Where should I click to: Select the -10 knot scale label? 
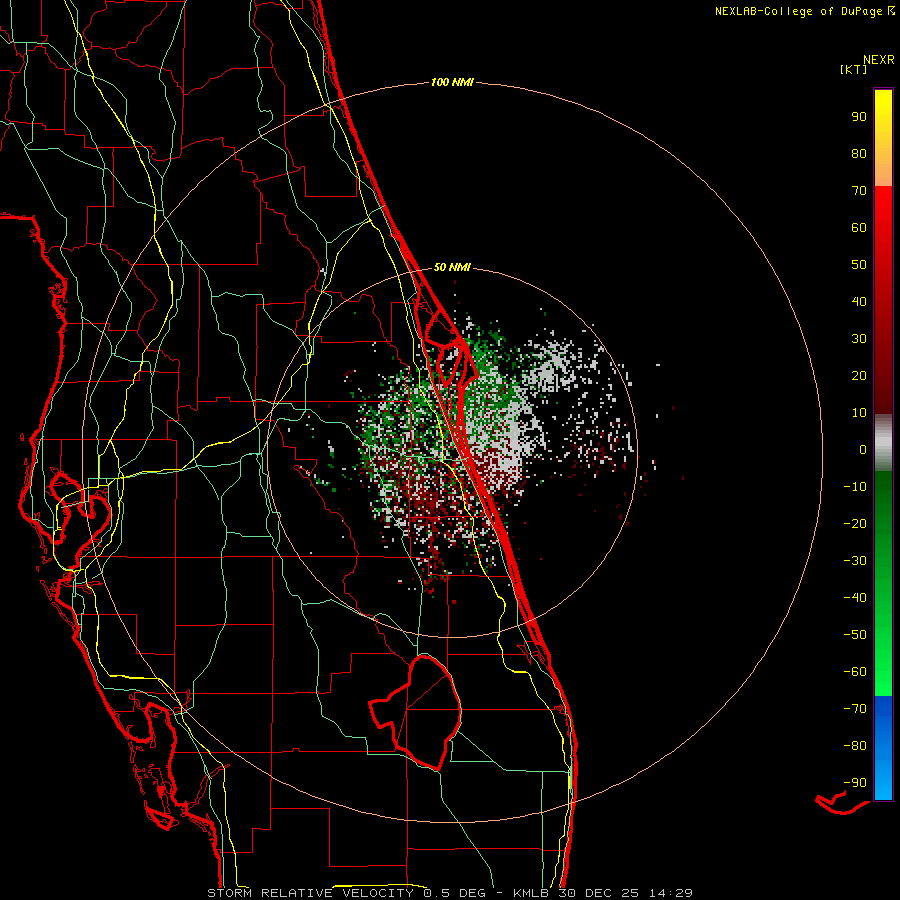[855, 487]
